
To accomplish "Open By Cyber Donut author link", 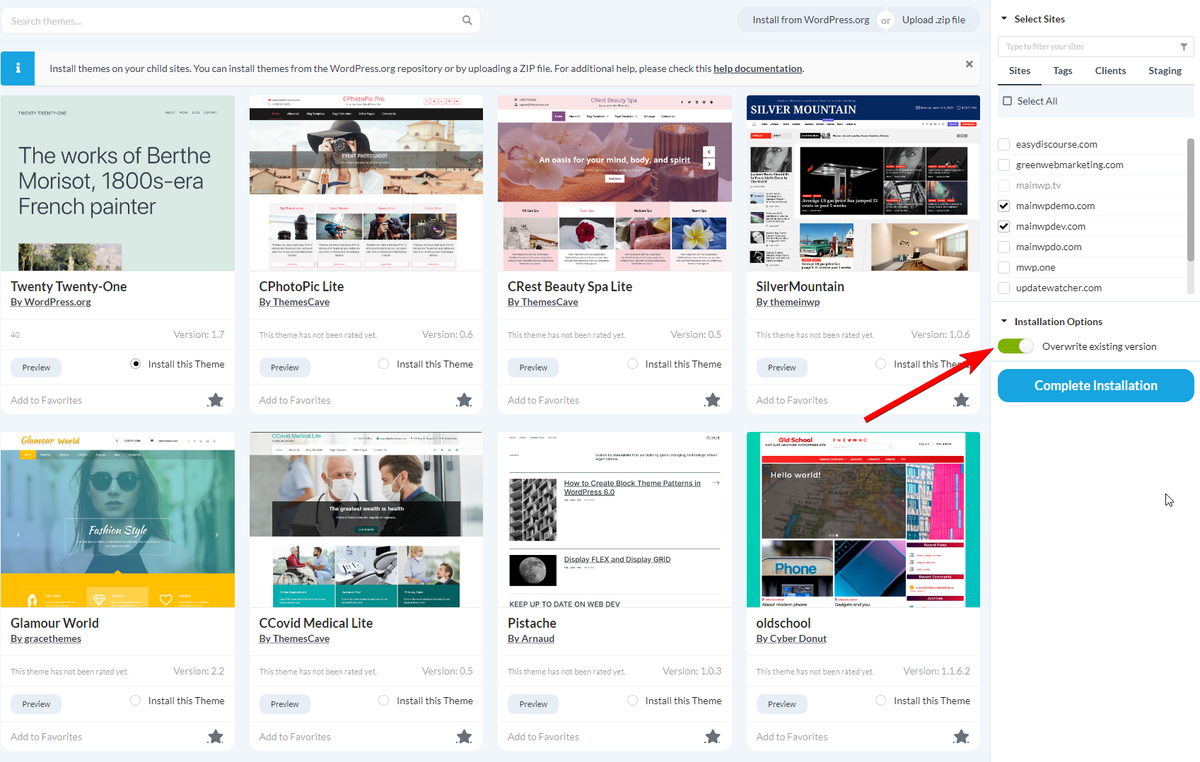I will click(x=790, y=639).
